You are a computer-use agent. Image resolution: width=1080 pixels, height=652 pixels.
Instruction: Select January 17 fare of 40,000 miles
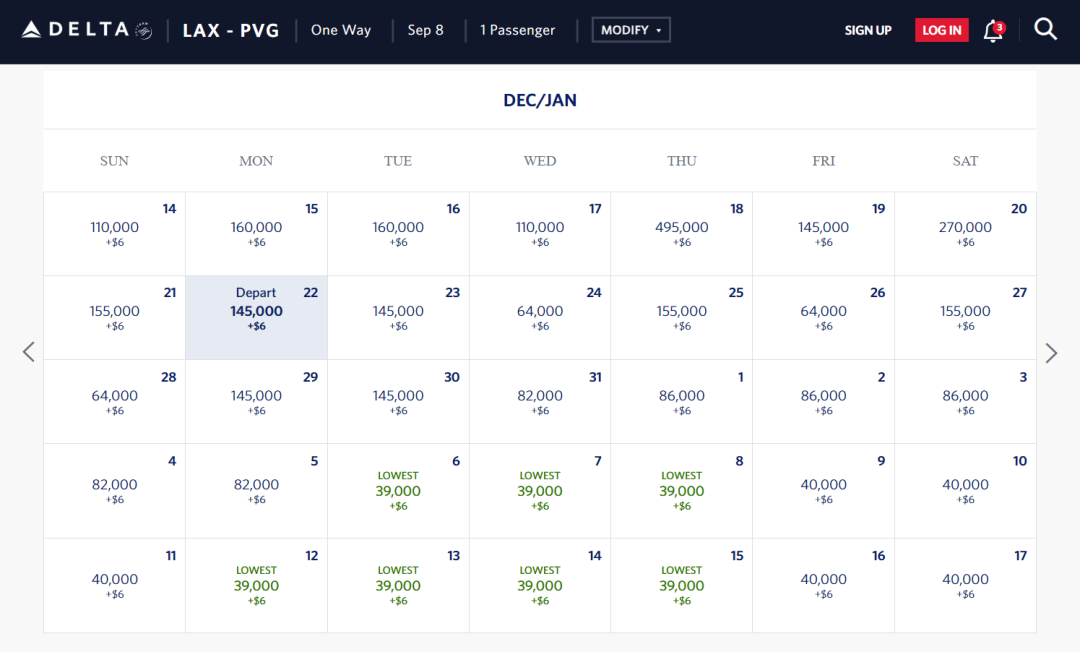(x=965, y=585)
